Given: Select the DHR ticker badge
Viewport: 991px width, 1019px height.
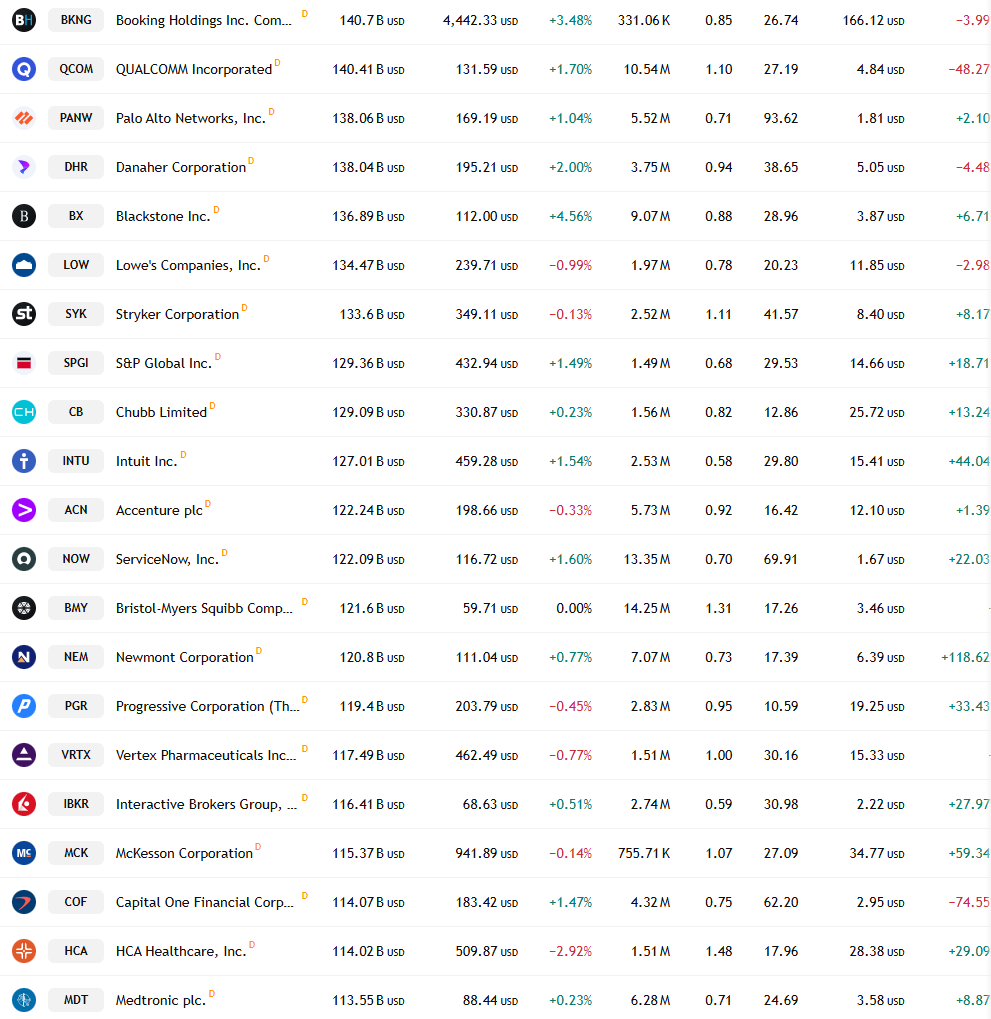Looking at the screenshot, I should click(x=76, y=167).
